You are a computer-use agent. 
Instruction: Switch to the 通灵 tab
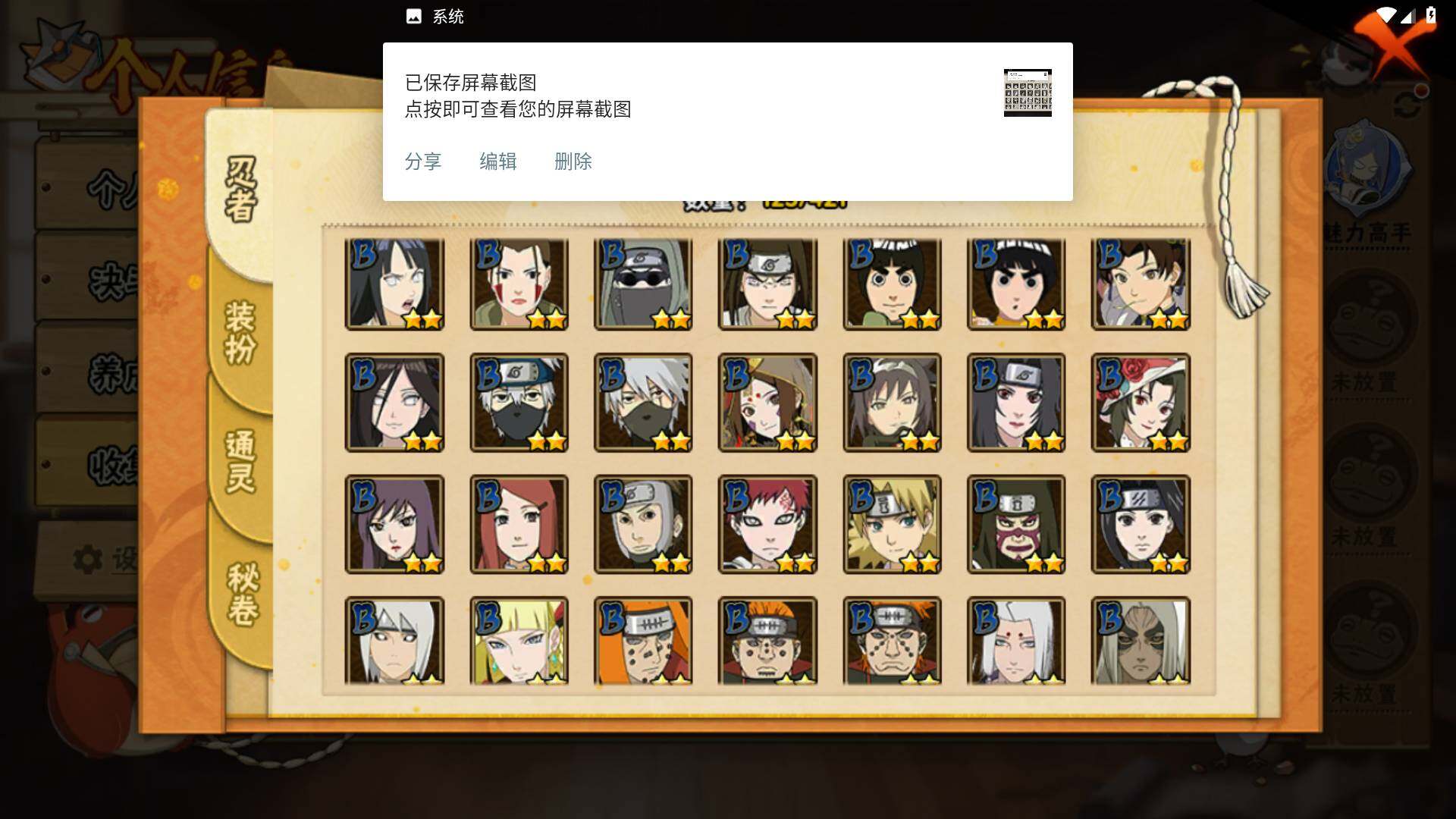(240, 463)
